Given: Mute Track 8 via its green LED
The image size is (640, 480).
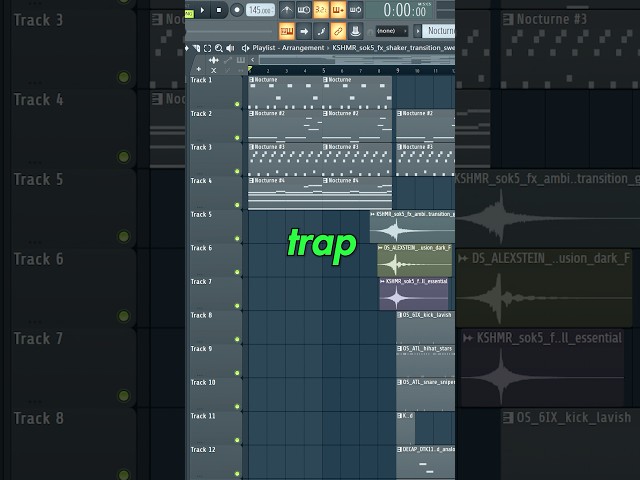Looking at the screenshot, I should (237, 339).
